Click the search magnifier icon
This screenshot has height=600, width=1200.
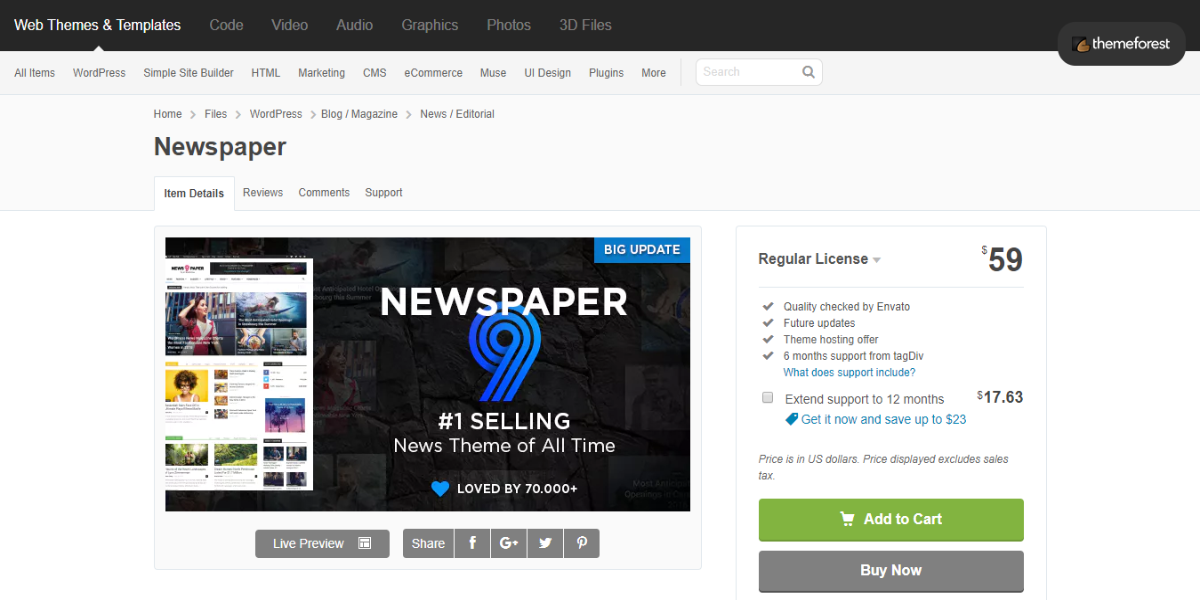[x=808, y=72]
